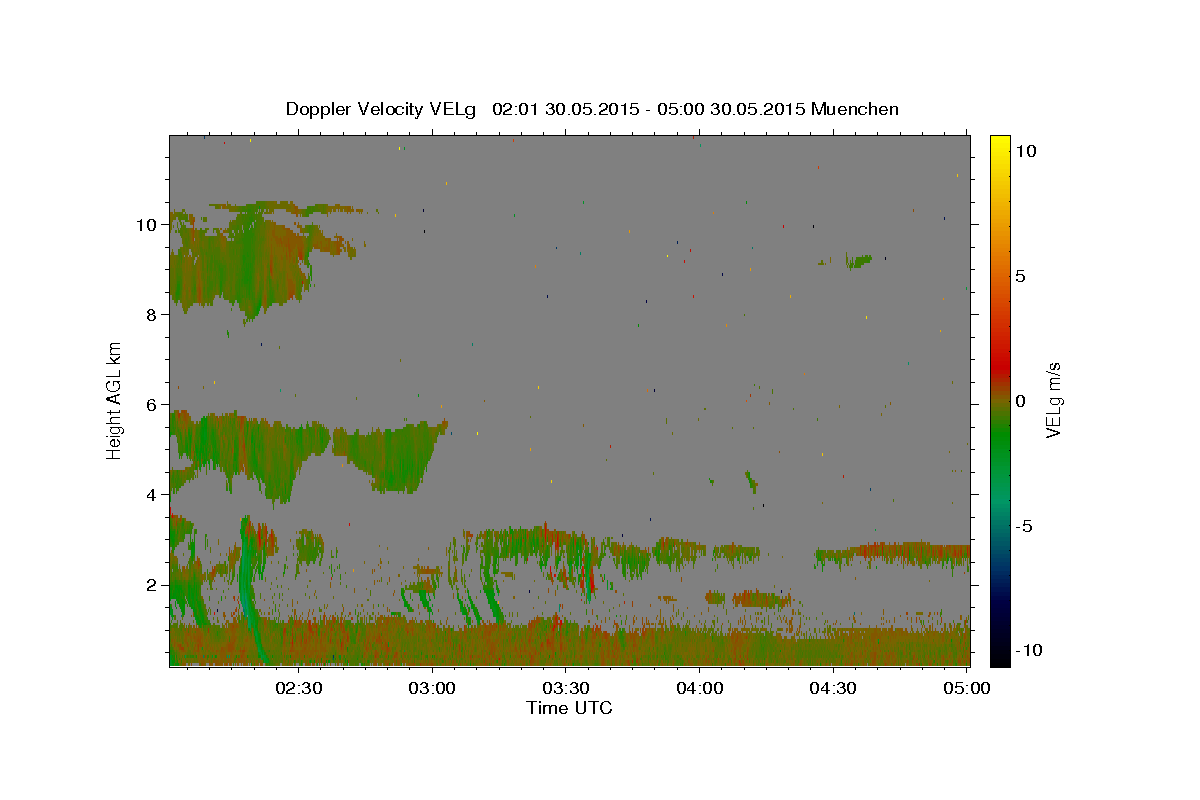
Task: Click the colorbar tick value '5'
Action: click(x=1020, y=276)
